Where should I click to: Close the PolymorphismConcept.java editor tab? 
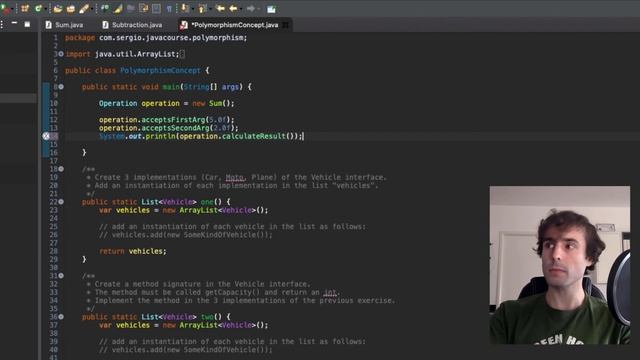click(286, 25)
